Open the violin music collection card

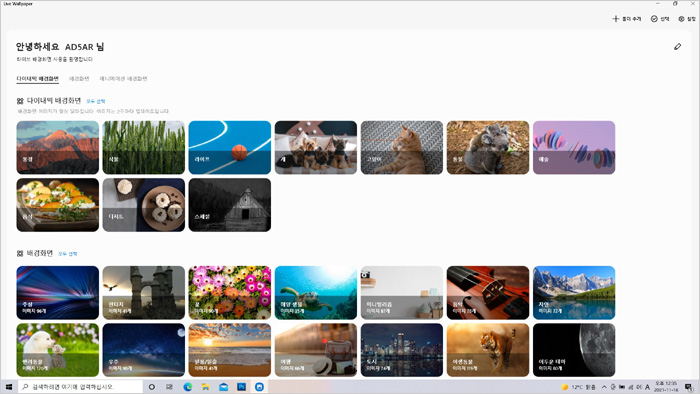[x=488, y=293]
